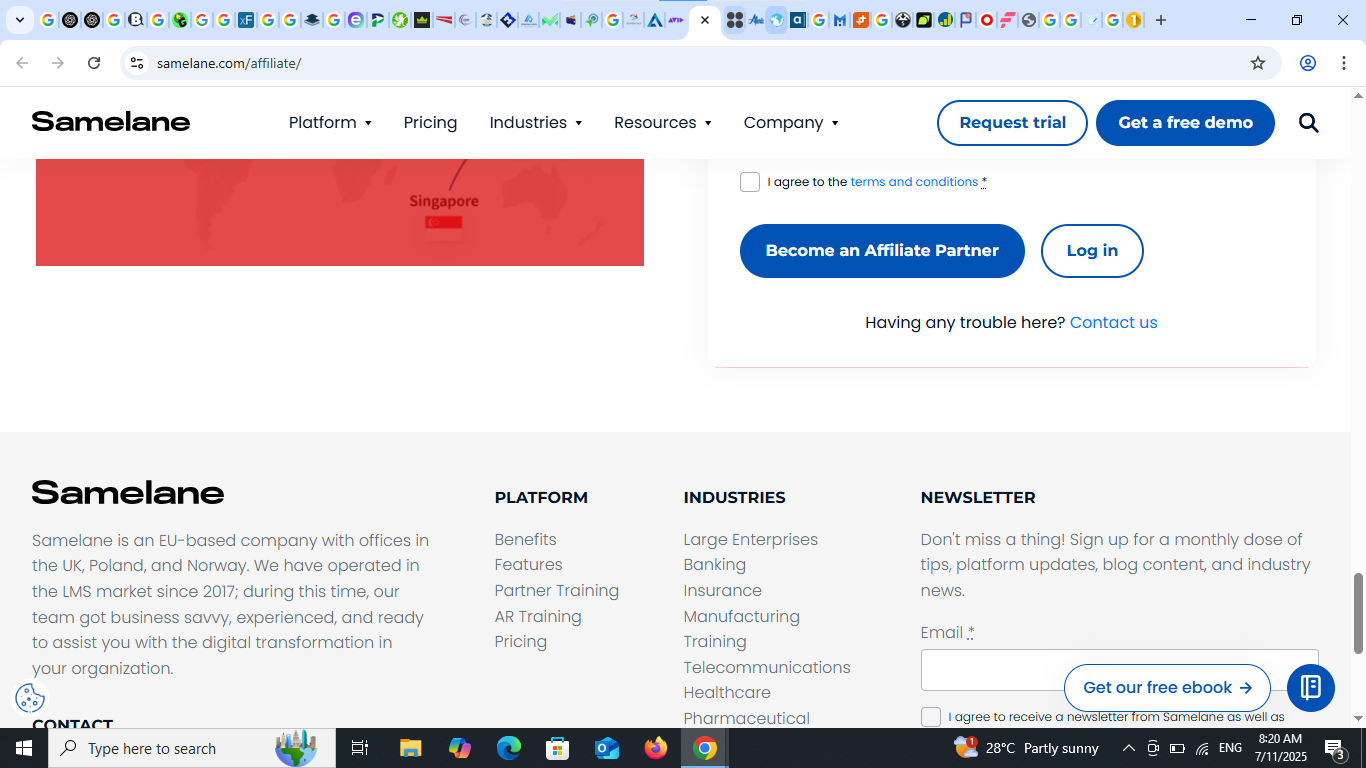Open Healthcare industry link

[726, 693]
